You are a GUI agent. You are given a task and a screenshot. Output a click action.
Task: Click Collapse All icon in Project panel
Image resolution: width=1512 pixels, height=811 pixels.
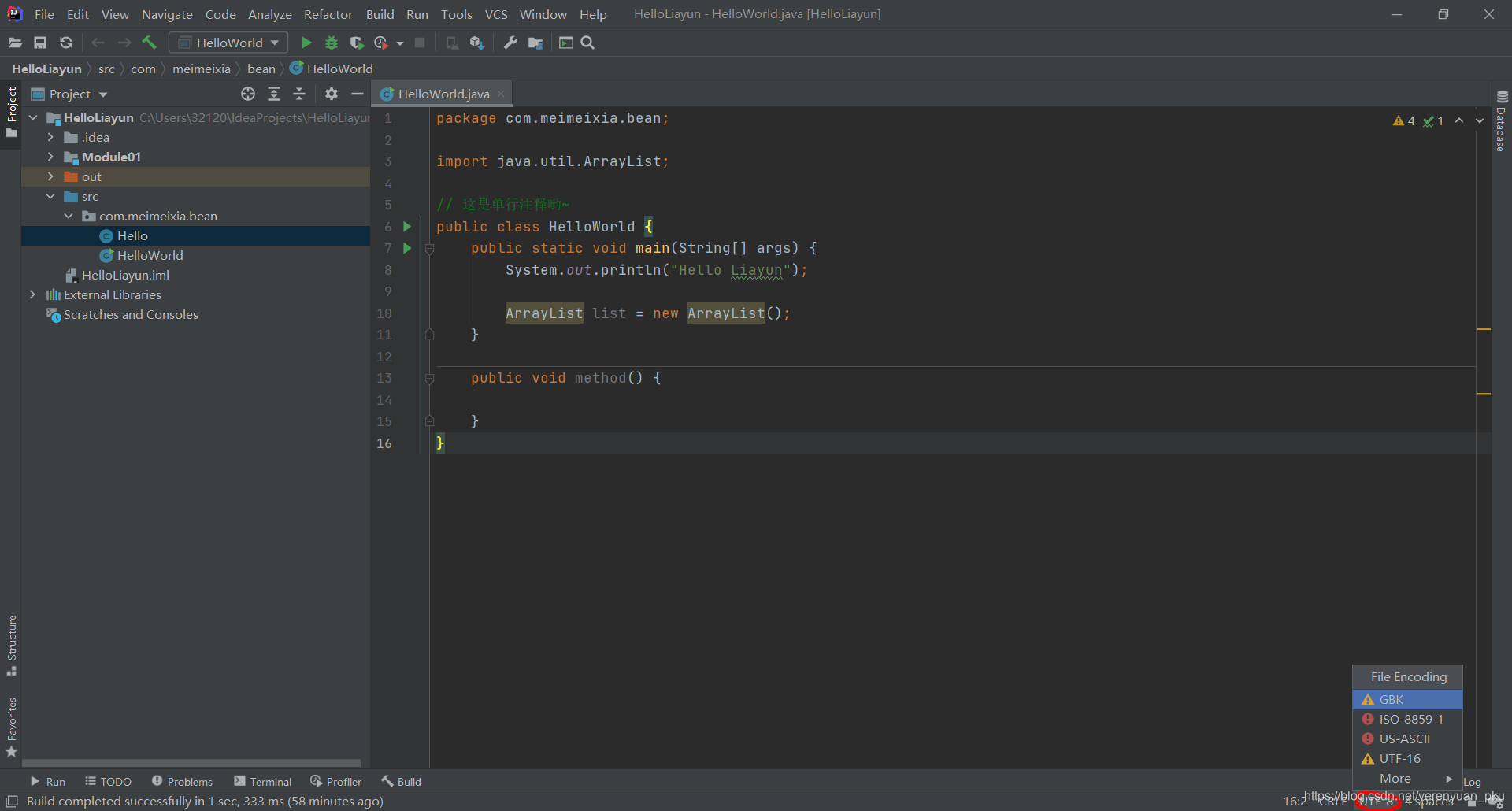pos(299,94)
